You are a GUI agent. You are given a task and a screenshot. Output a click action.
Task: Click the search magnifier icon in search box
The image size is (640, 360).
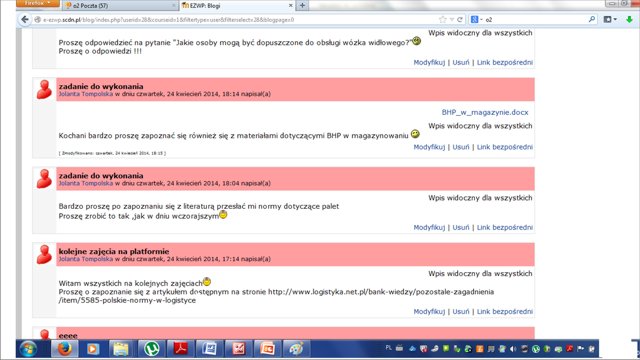click(592, 19)
